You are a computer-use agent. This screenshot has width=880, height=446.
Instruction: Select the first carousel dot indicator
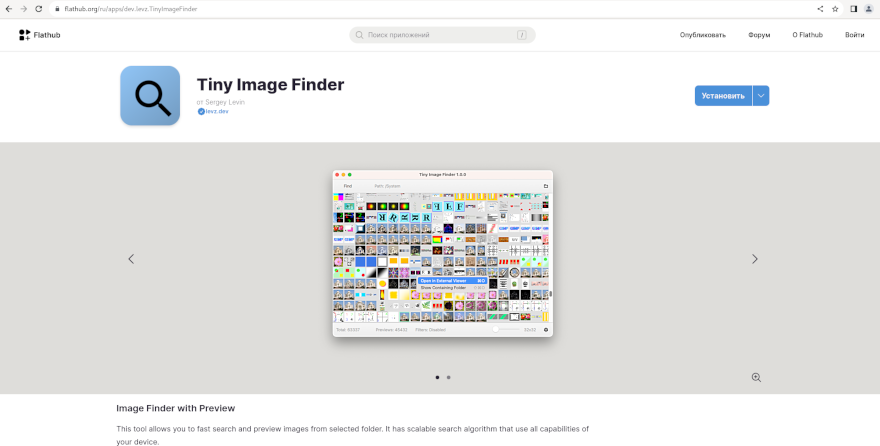(437, 377)
